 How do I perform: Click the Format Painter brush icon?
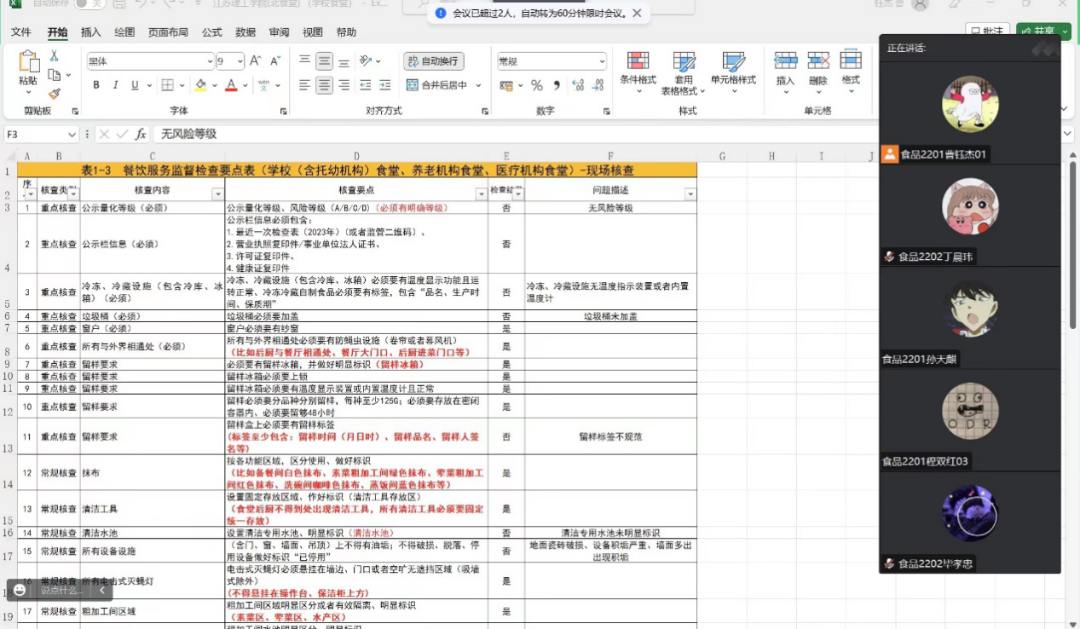tap(55, 94)
